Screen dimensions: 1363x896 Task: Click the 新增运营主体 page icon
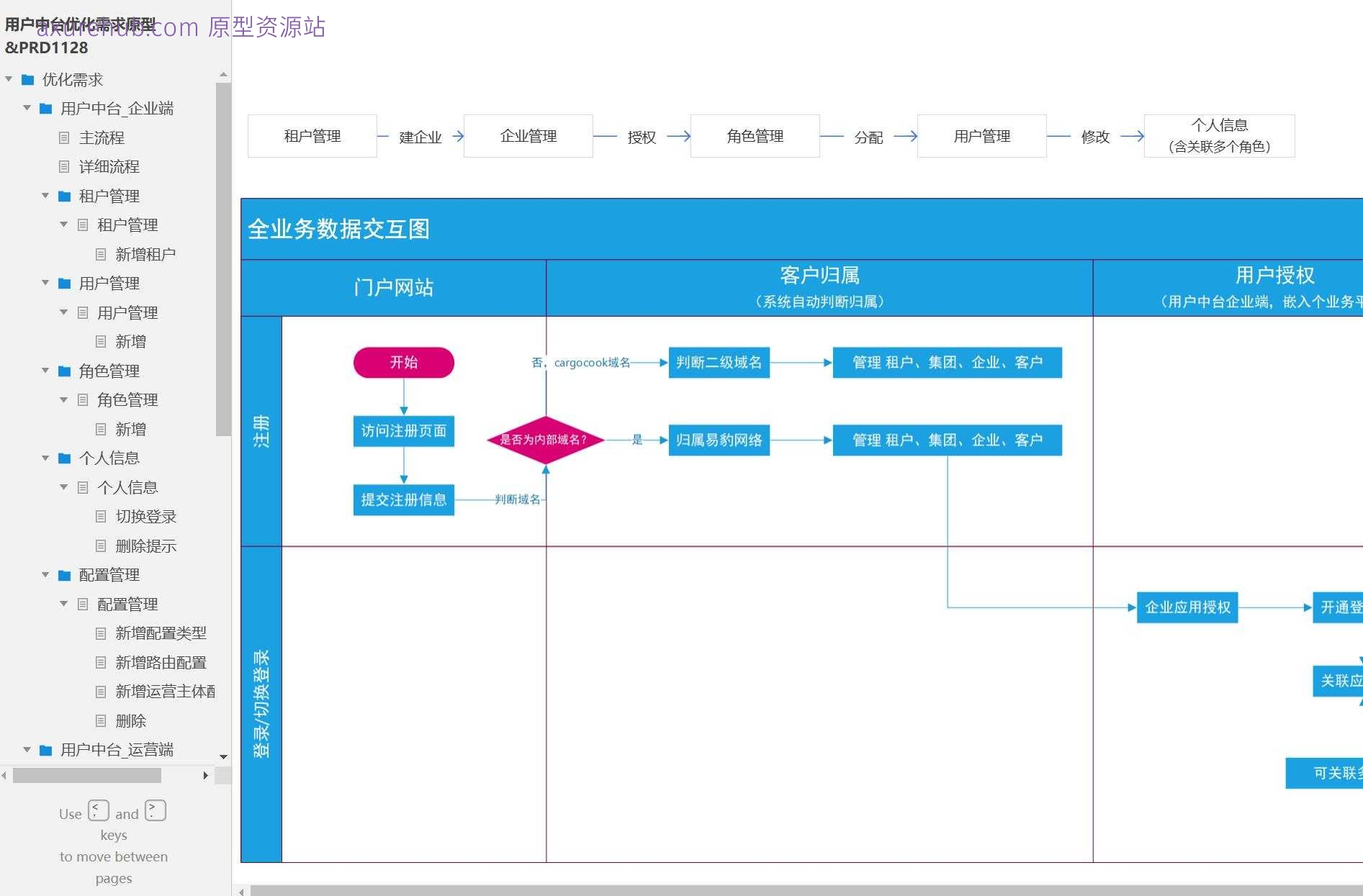(101, 692)
